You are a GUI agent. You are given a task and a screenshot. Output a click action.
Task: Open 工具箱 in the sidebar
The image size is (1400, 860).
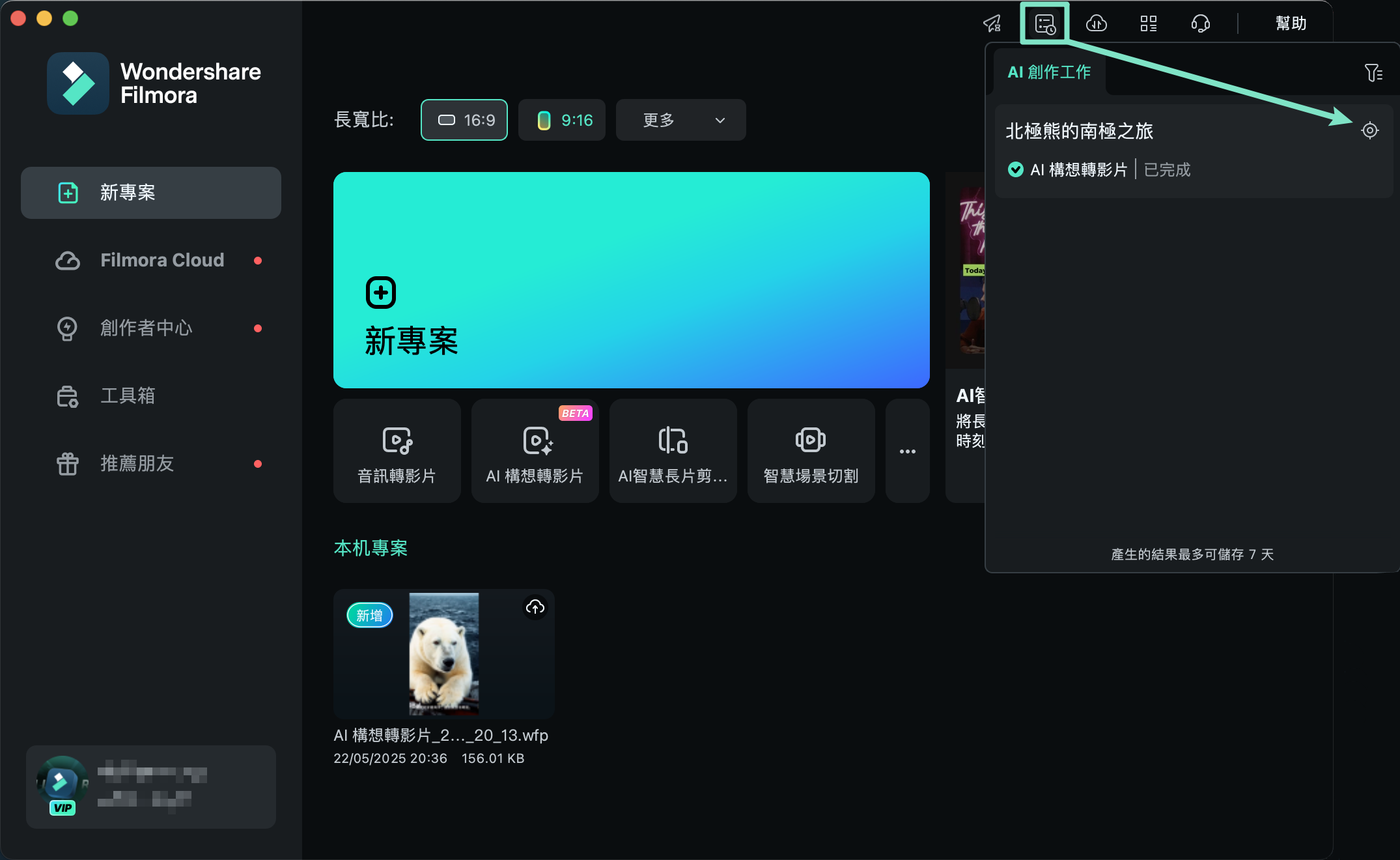pos(151,396)
